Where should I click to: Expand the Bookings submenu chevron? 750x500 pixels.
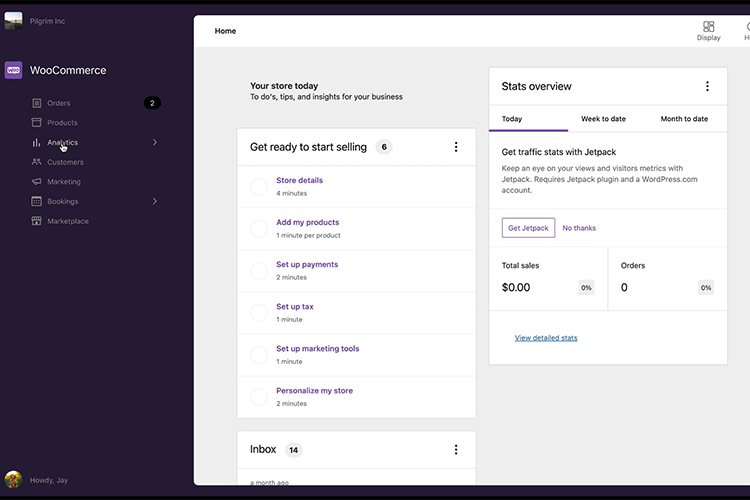155,201
